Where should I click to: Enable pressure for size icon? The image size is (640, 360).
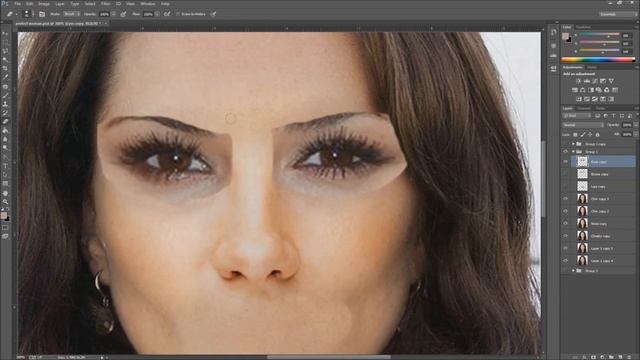point(213,14)
